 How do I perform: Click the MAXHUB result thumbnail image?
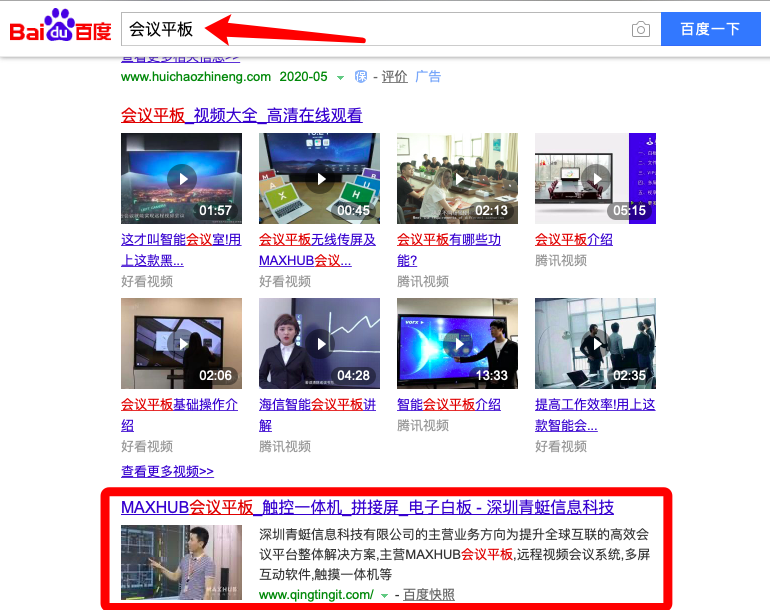coord(182,562)
